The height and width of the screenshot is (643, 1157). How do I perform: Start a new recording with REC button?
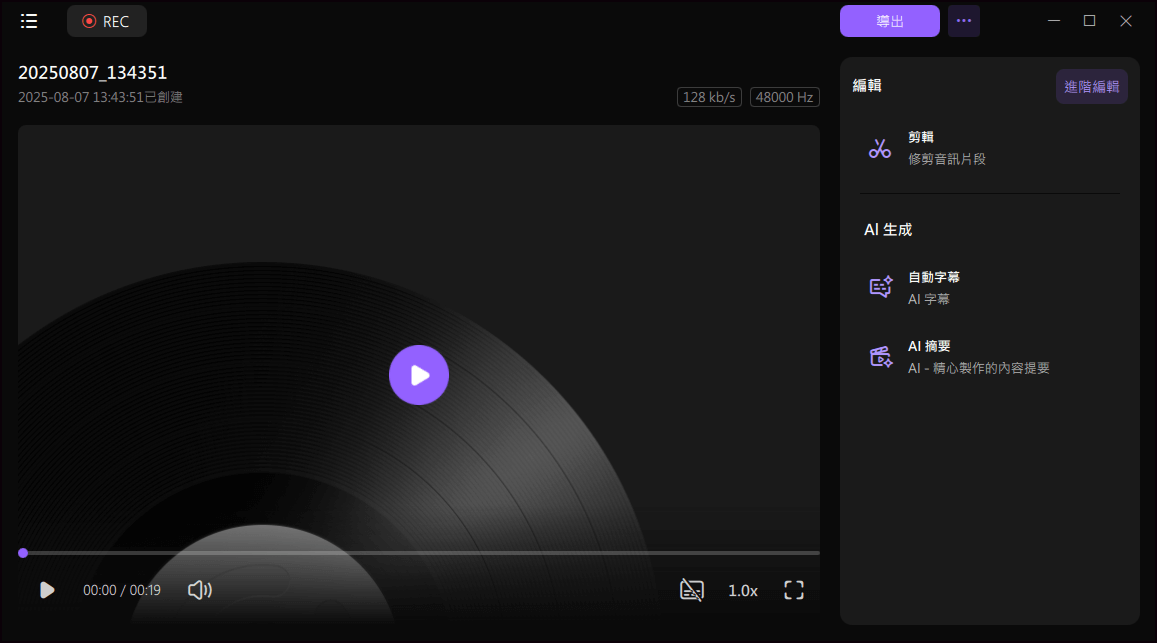106,21
